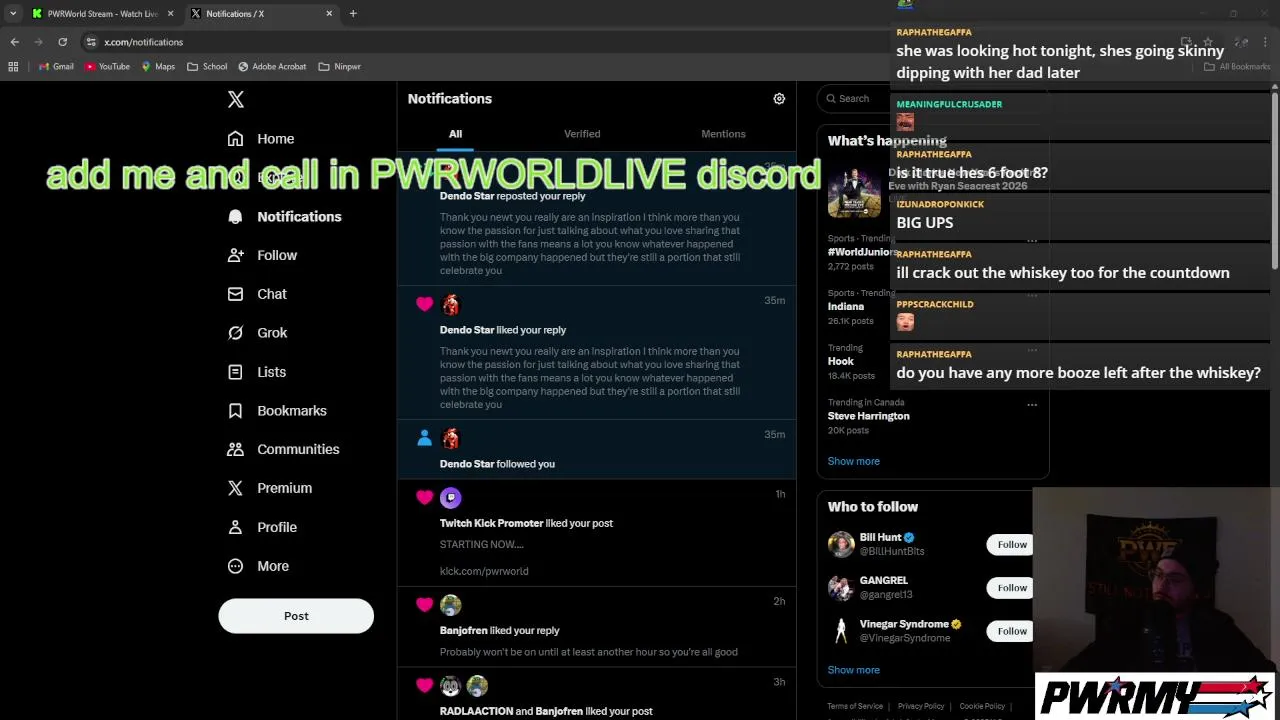Open the YouTube bookmark

pos(107,67)
